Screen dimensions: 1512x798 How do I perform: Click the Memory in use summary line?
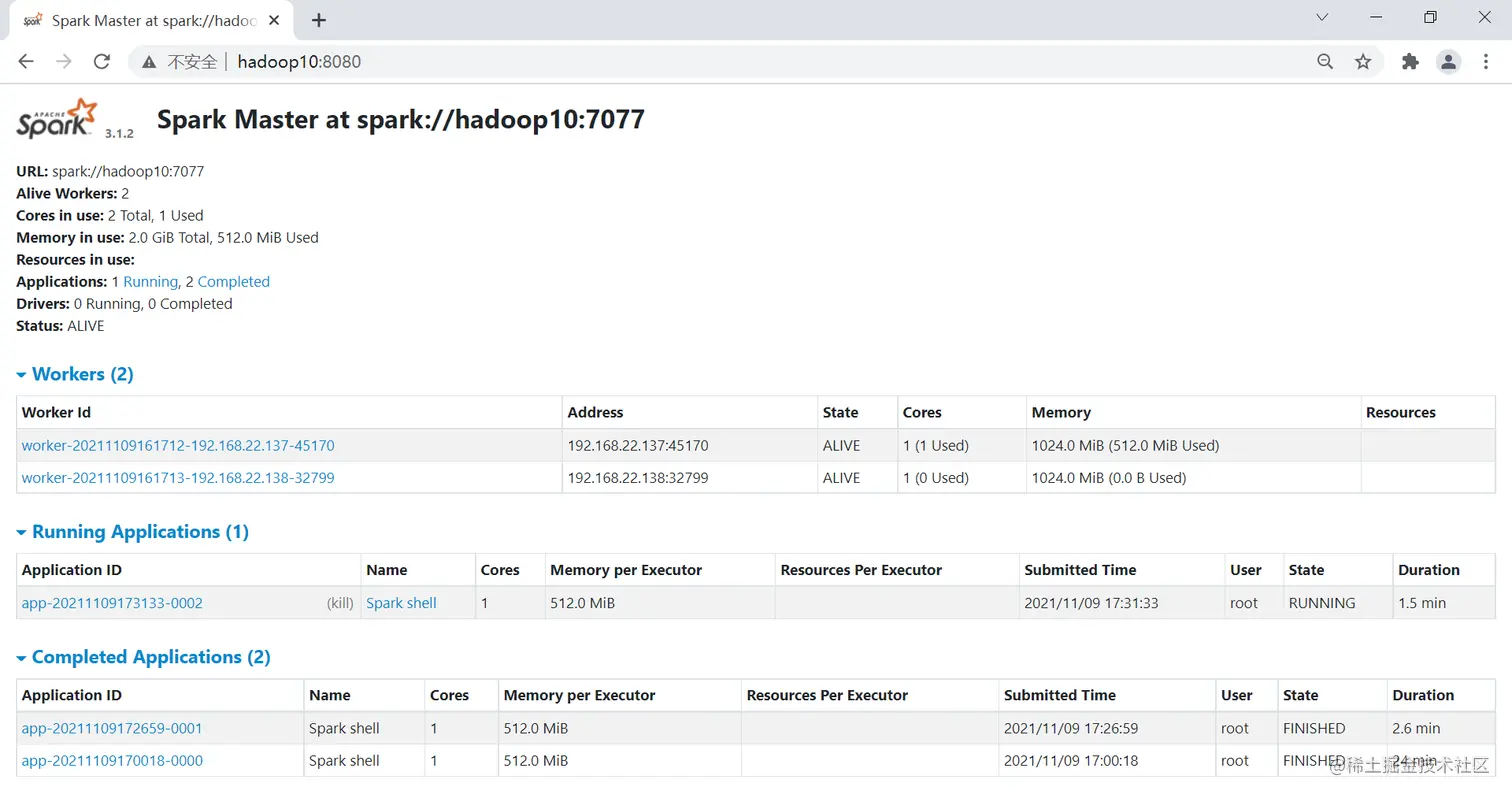[167, 238]
